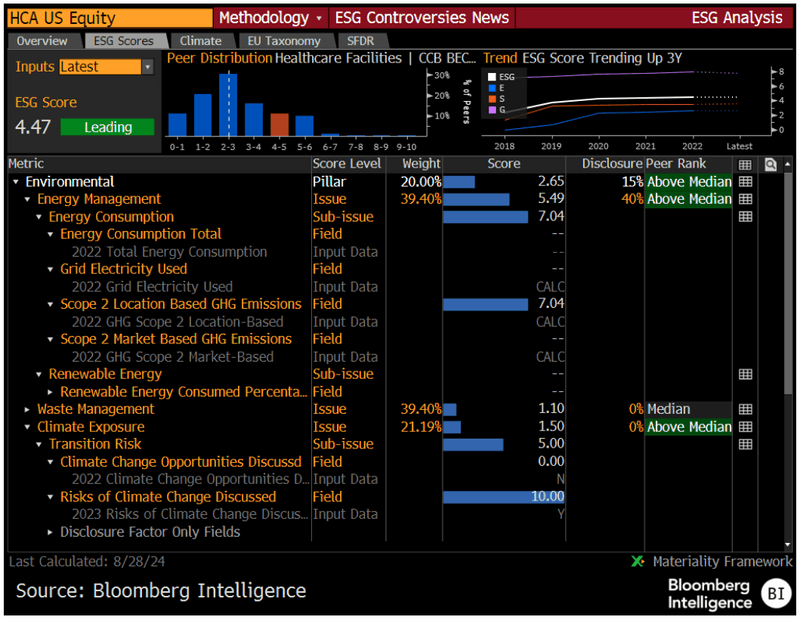This screenshot has height=619, width=800.
Task: Click Above Median rank for Environmental
Action: (x=689, y=182)
